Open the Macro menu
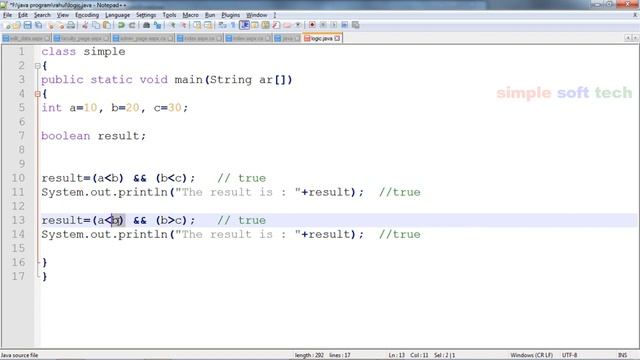The height and width of the screenshot is (360, 640). [191, 15]
